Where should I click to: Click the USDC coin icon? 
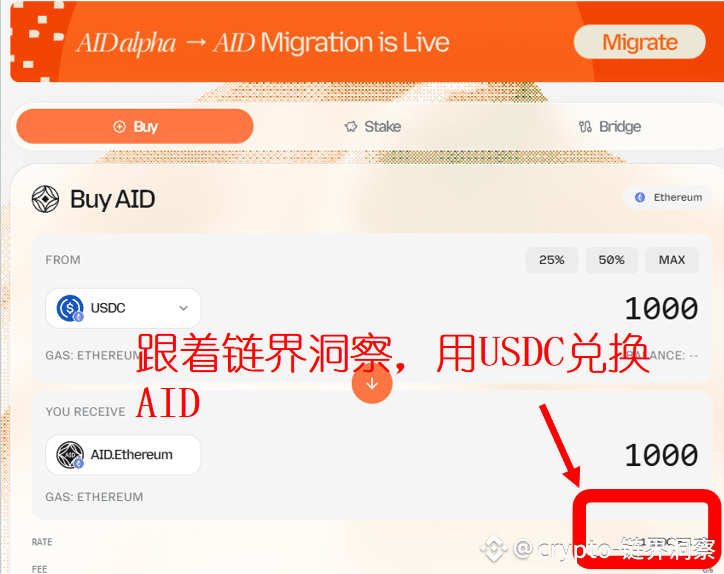70,308
